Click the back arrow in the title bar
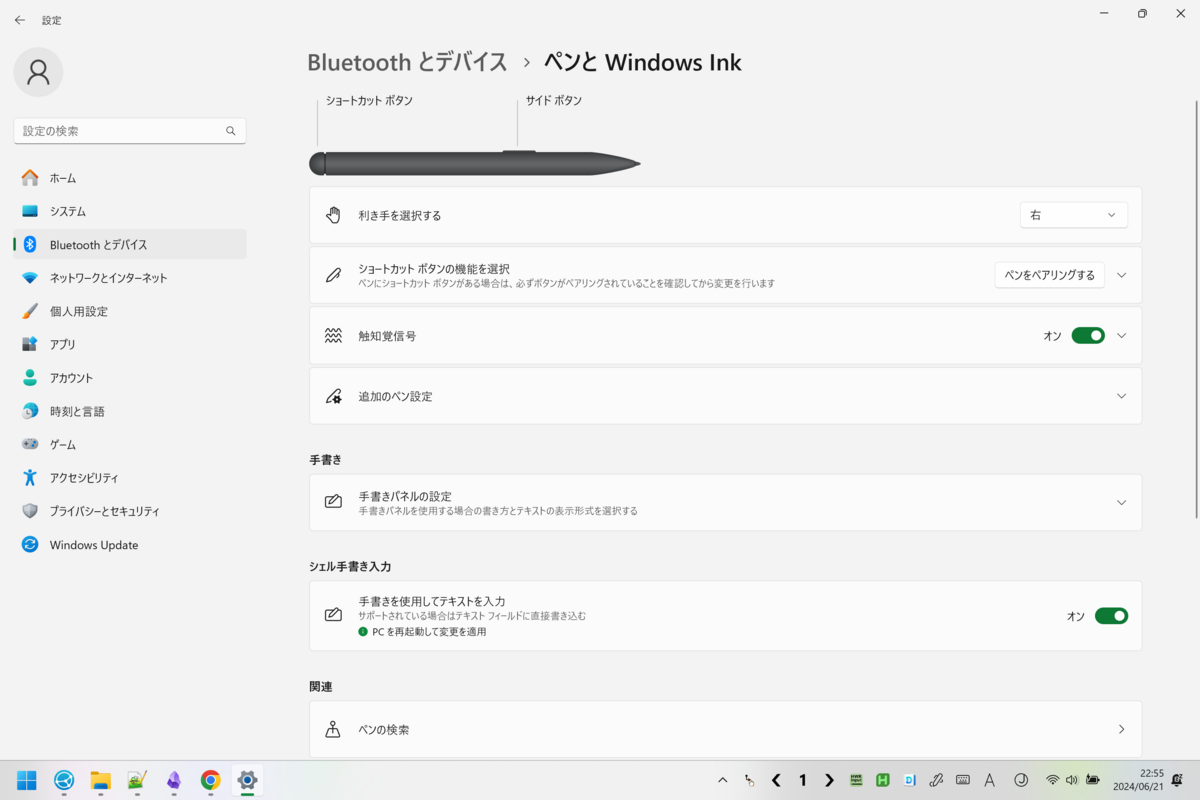 (20, 20)
